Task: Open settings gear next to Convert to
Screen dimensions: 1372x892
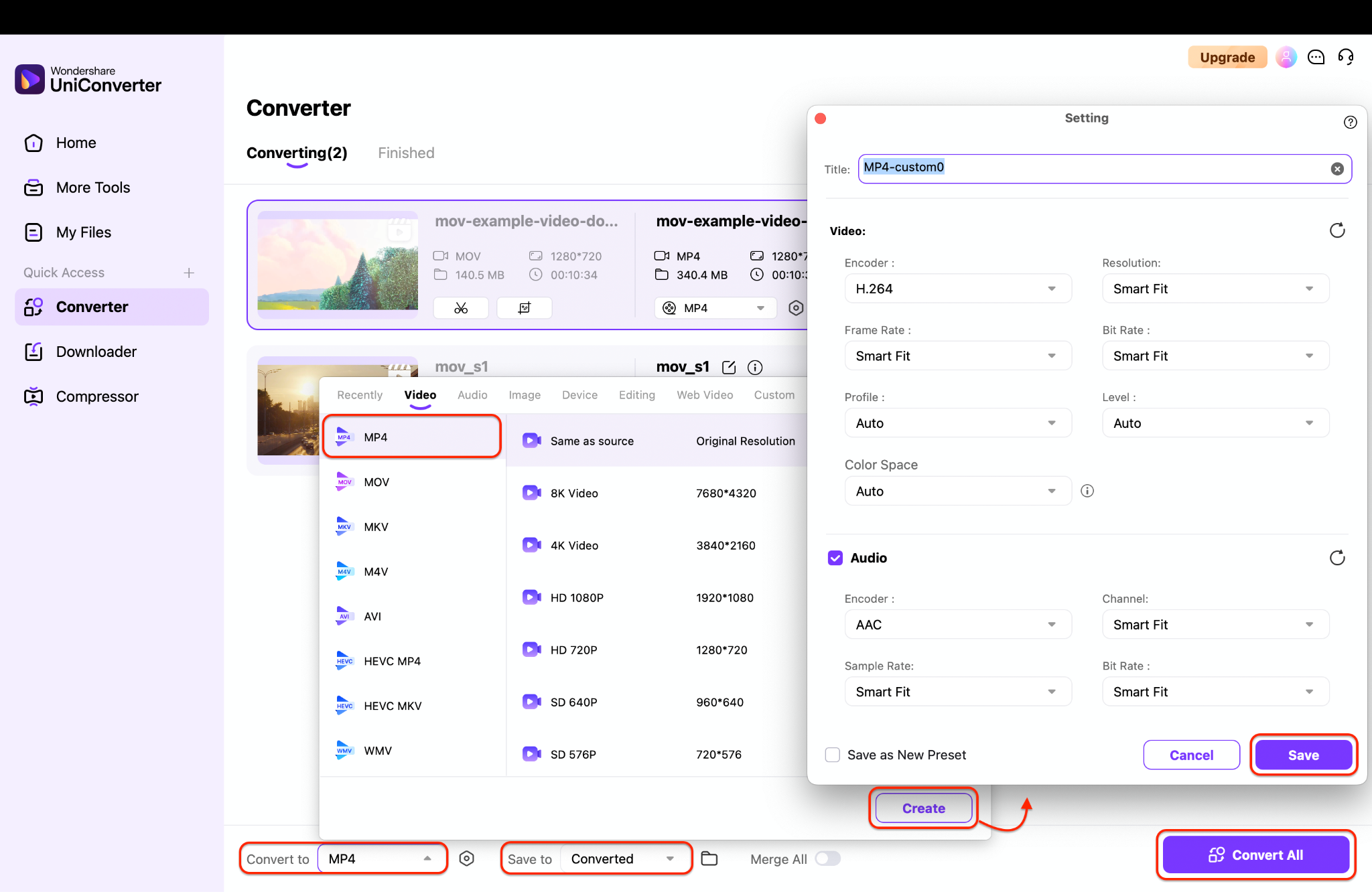Action: 467,859
